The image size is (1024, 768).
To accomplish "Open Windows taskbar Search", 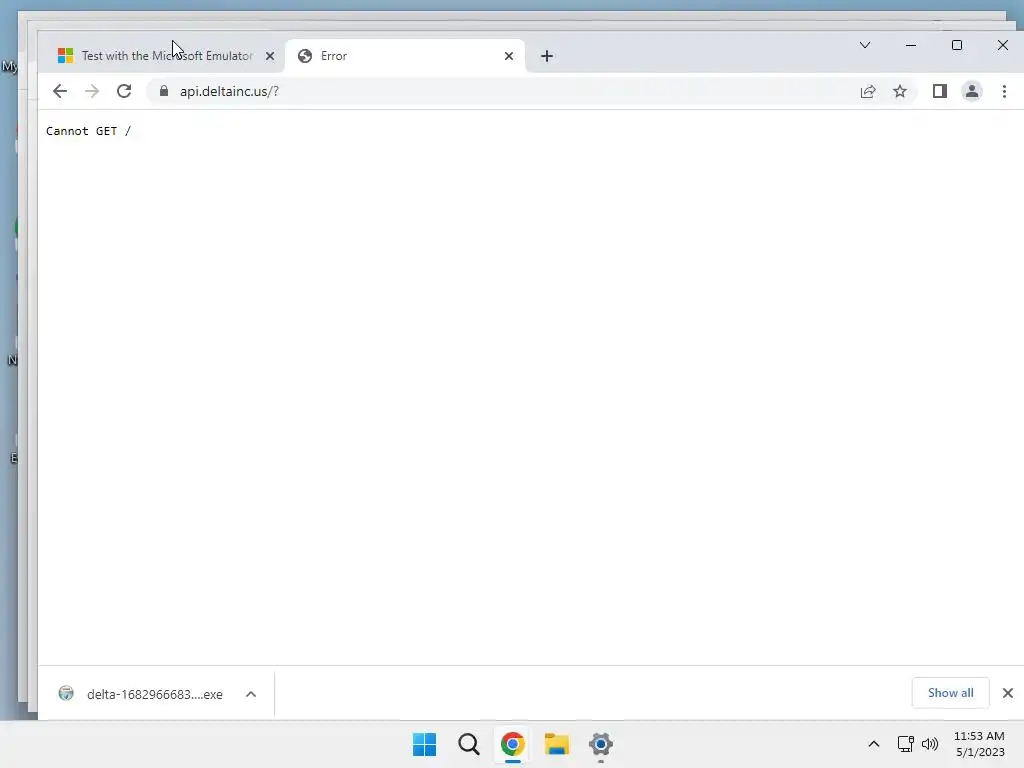I will tap(468, 744).
